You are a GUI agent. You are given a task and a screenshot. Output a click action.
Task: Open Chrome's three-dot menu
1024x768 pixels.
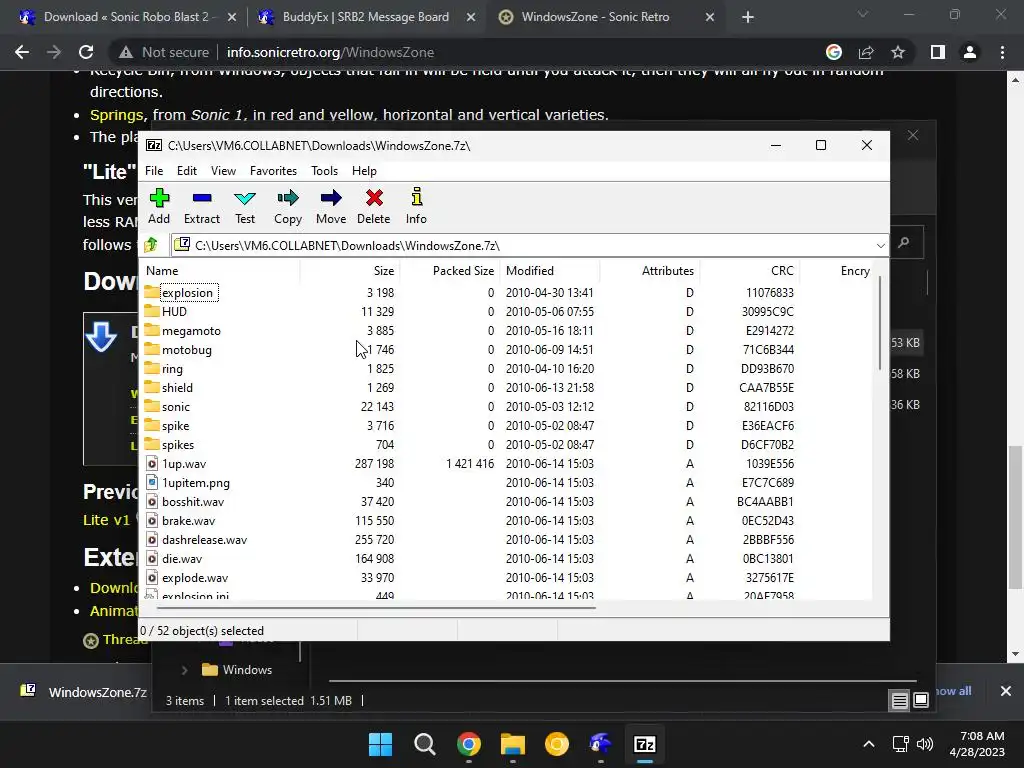[1002, 52]
